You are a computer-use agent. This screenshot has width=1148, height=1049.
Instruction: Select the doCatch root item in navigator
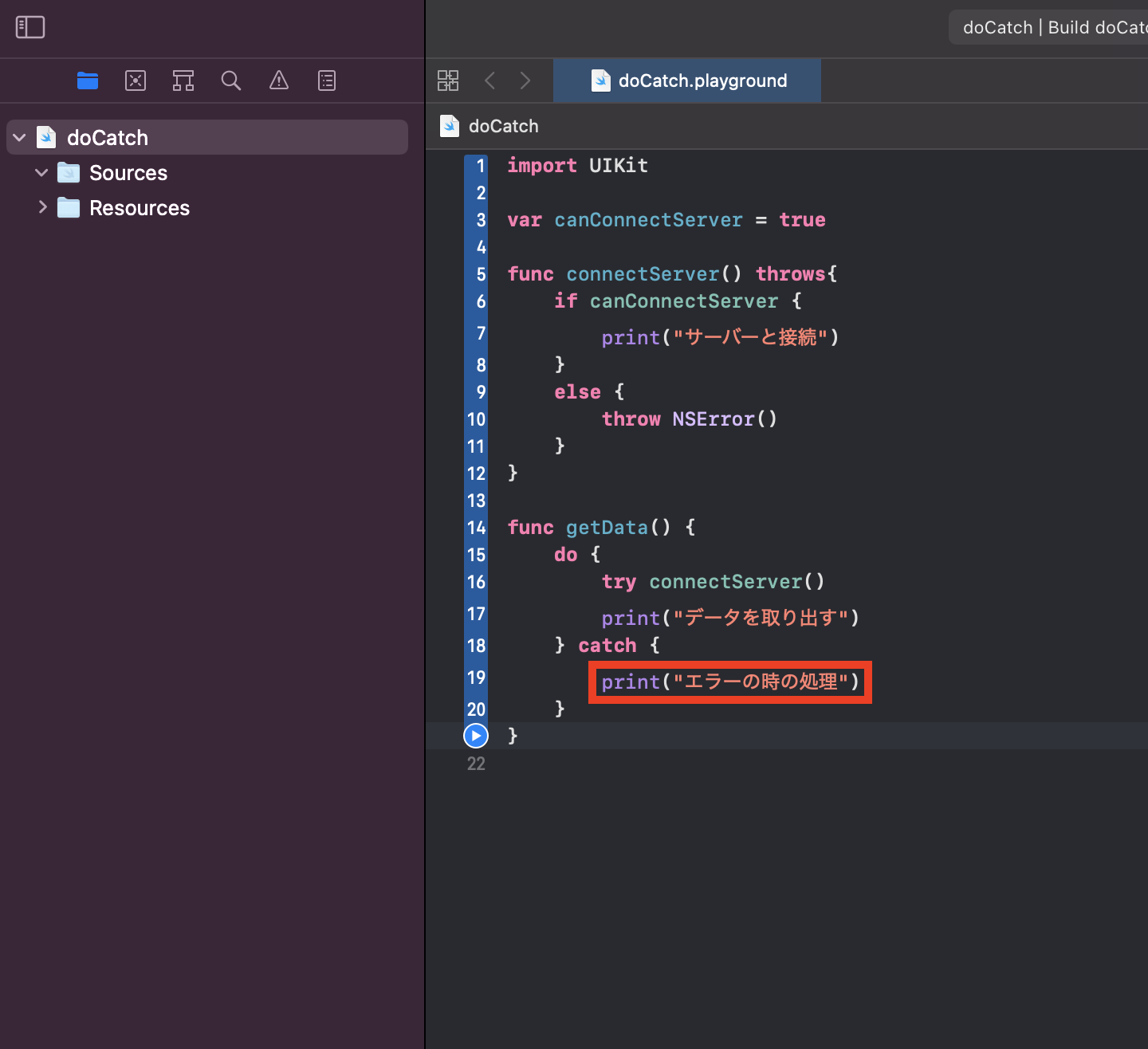207,137
